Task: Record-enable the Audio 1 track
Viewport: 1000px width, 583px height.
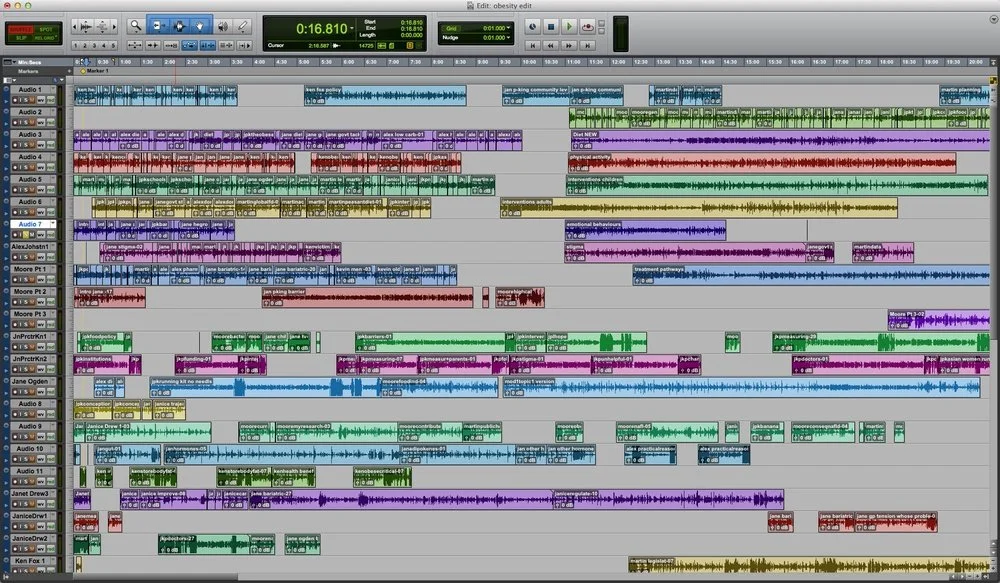Action: [15, 100]
